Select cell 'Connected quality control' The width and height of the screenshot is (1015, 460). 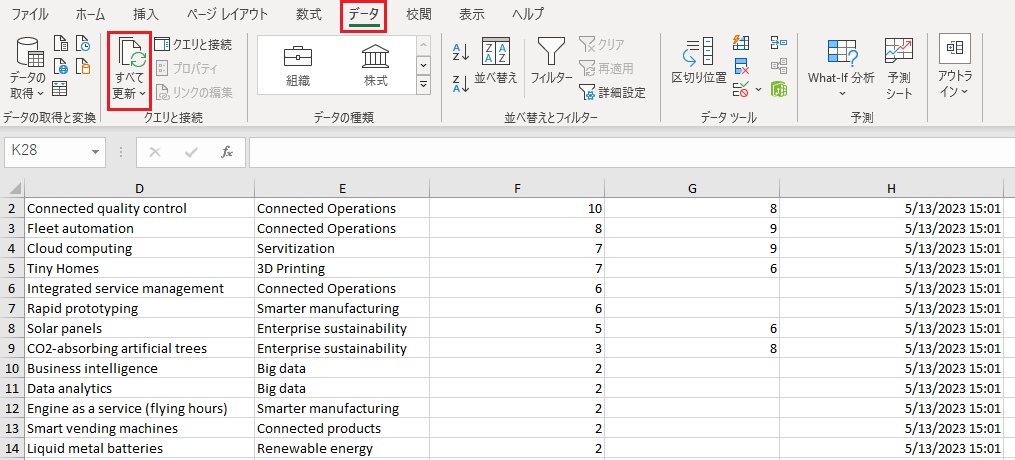click(139, 208)
